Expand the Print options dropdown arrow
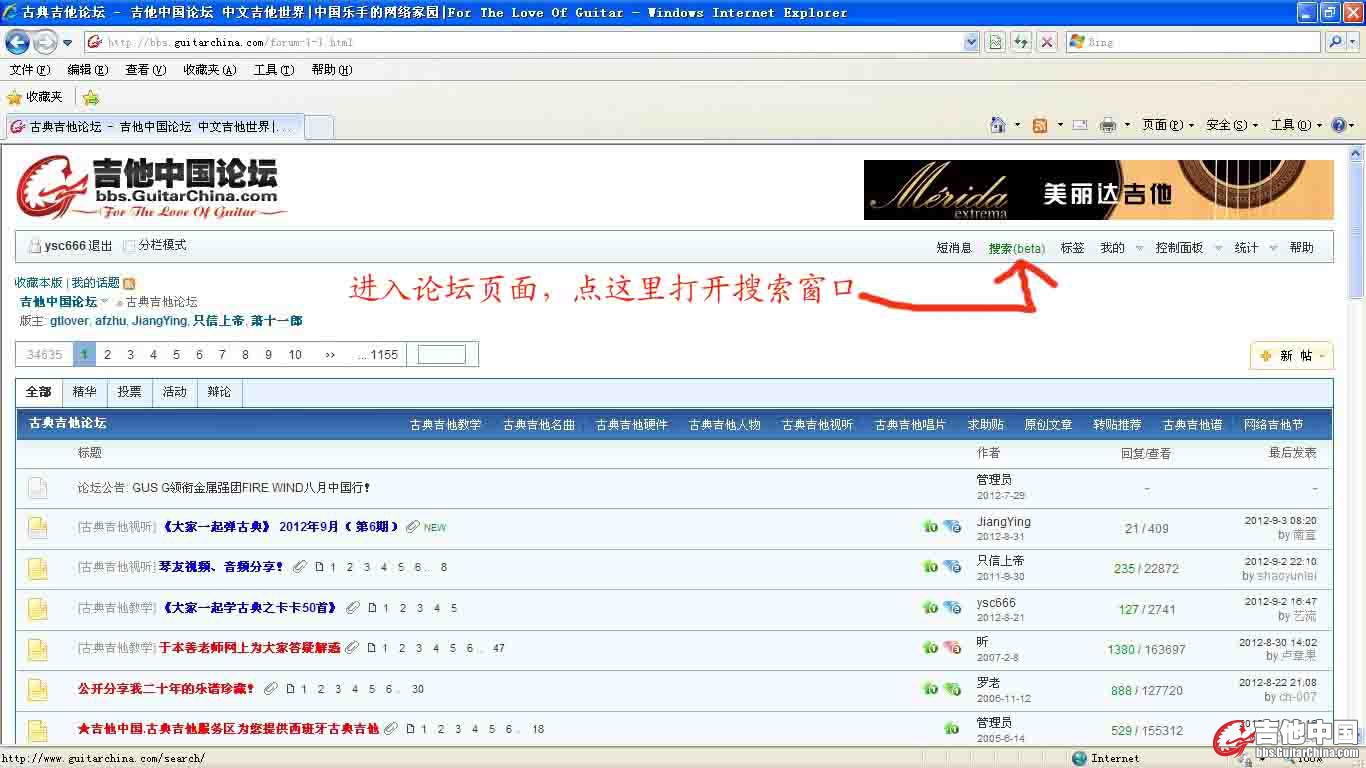The height and width of the screenshot is (768, 1366). point(1127,125)
